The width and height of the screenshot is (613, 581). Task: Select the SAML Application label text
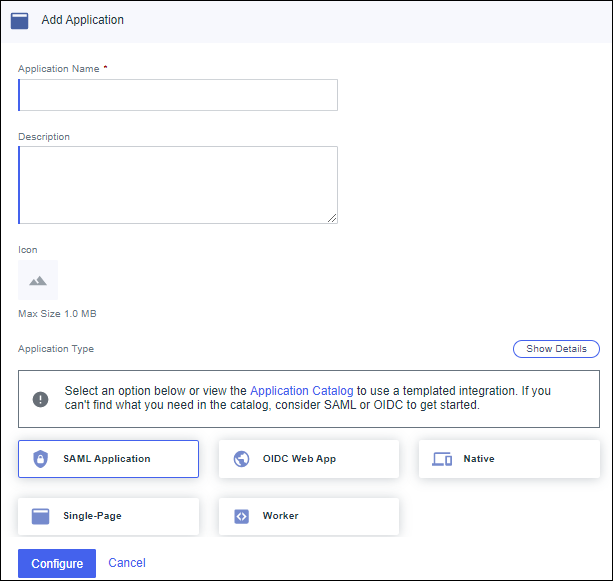point(107,459)
